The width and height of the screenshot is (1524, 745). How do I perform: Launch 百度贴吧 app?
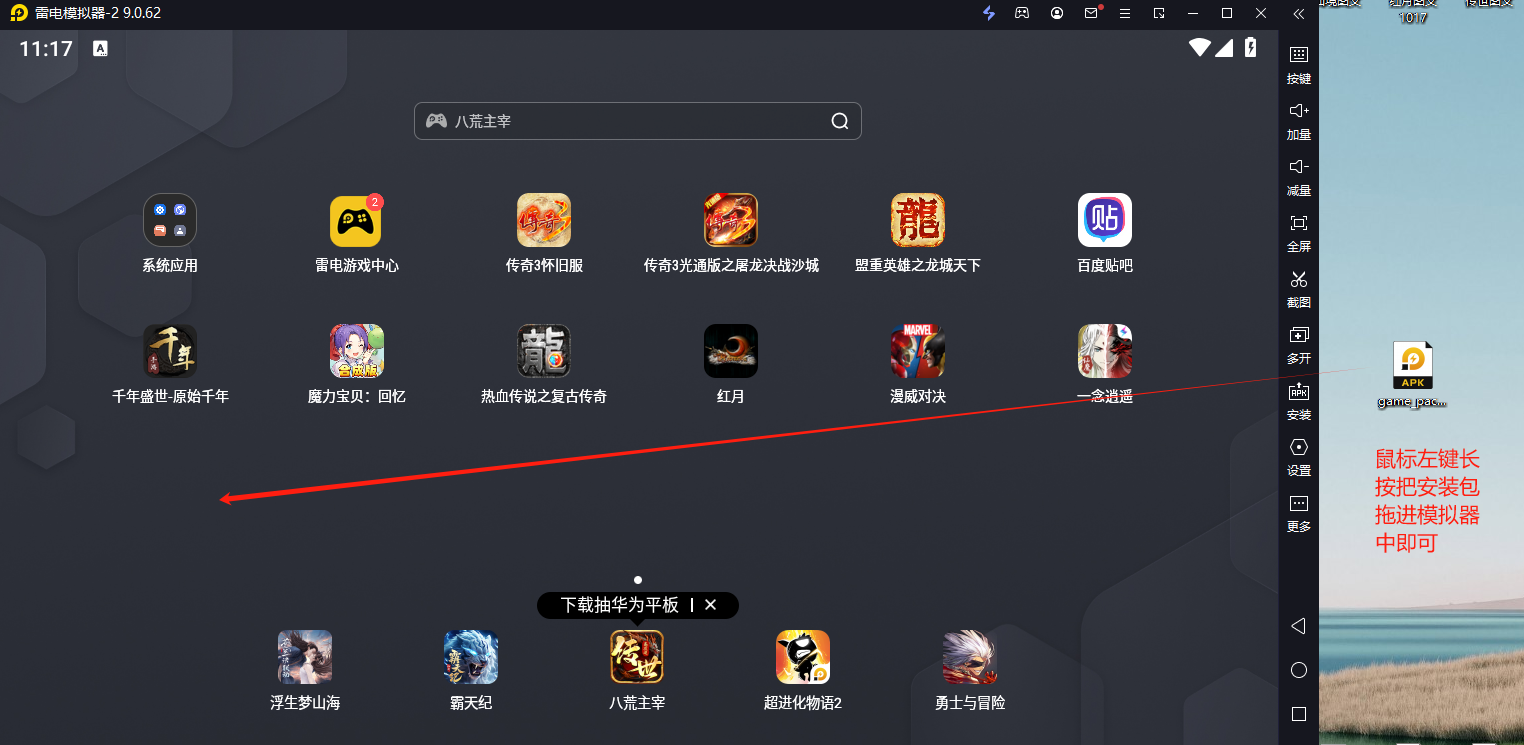[x=1105, y=220]
